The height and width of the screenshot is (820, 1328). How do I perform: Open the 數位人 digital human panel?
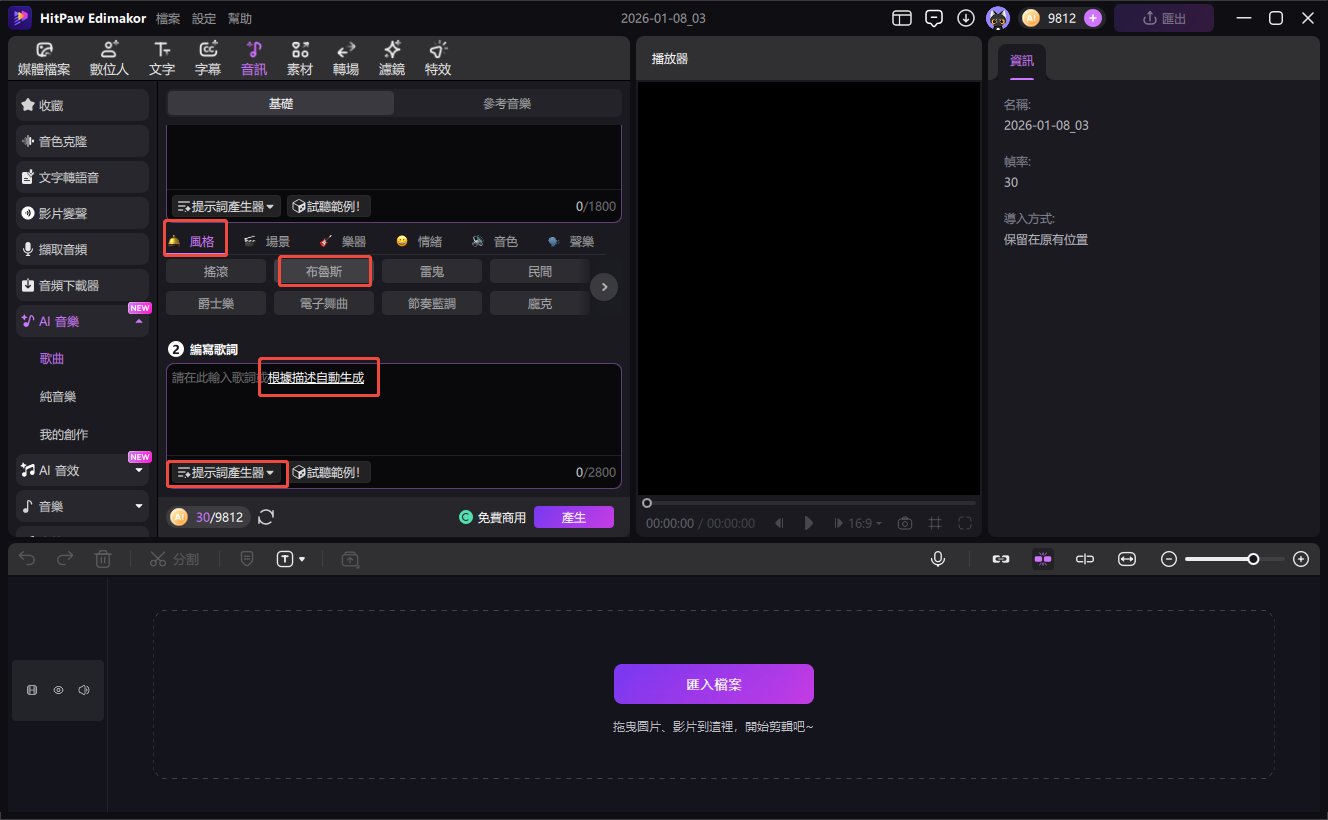click(110, 59)
